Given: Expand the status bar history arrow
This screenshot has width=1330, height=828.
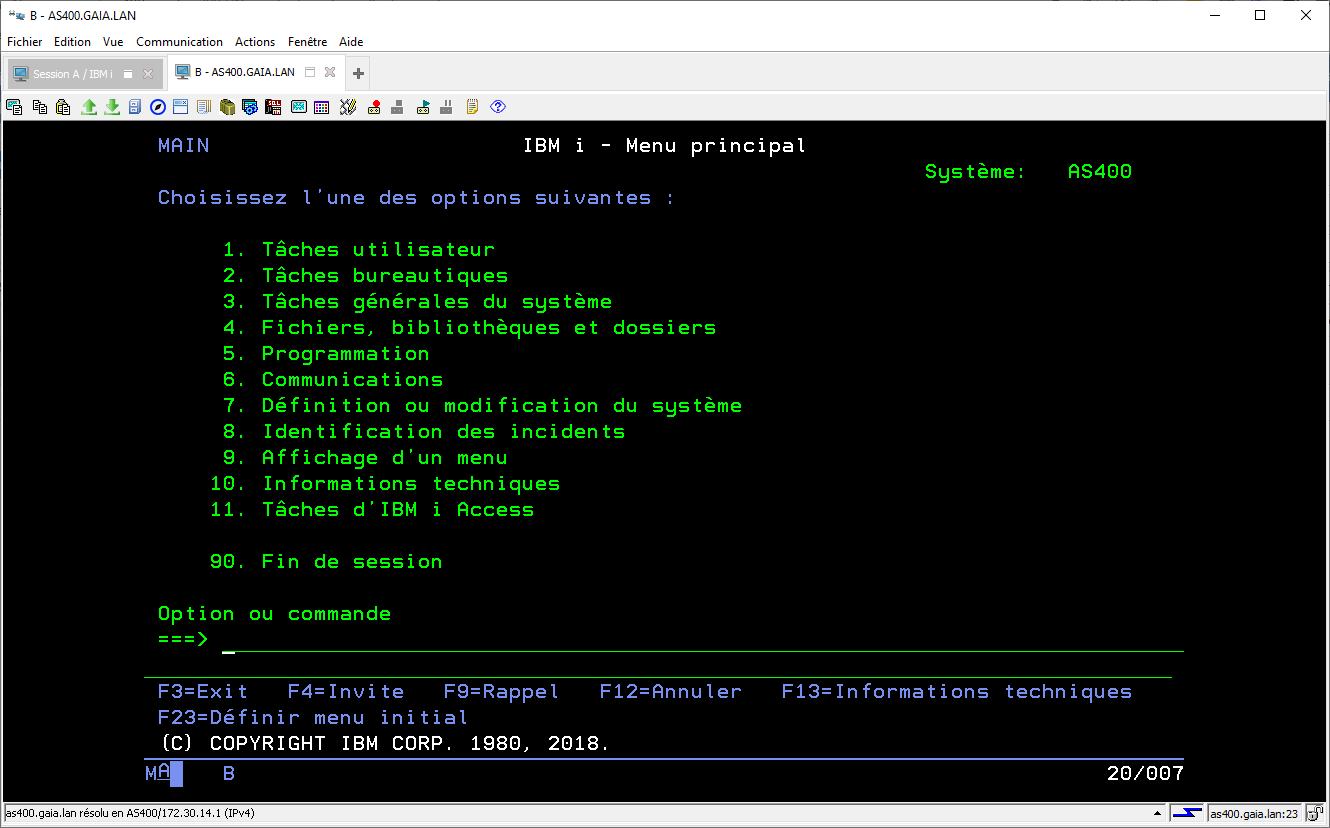Looking at the screenshot, I should pyautogui.click(x=1159, y=813).
